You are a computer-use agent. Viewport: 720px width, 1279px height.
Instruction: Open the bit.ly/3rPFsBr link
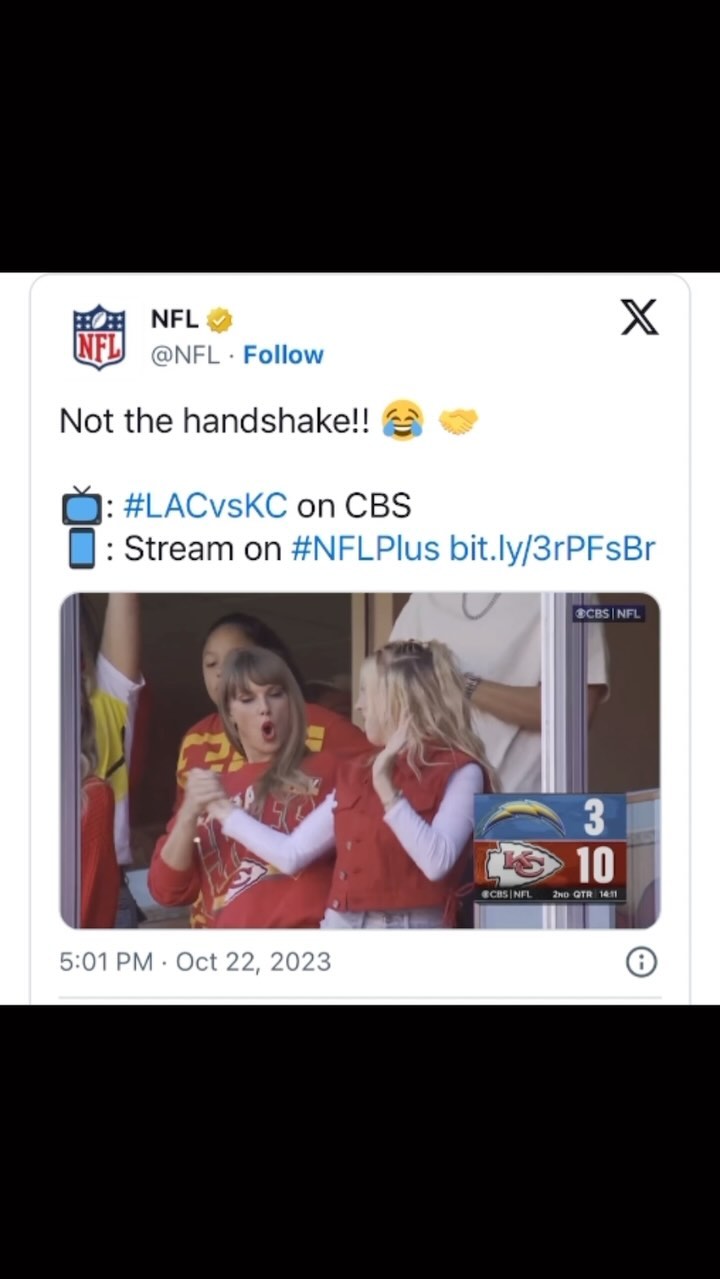click(552, 549)
